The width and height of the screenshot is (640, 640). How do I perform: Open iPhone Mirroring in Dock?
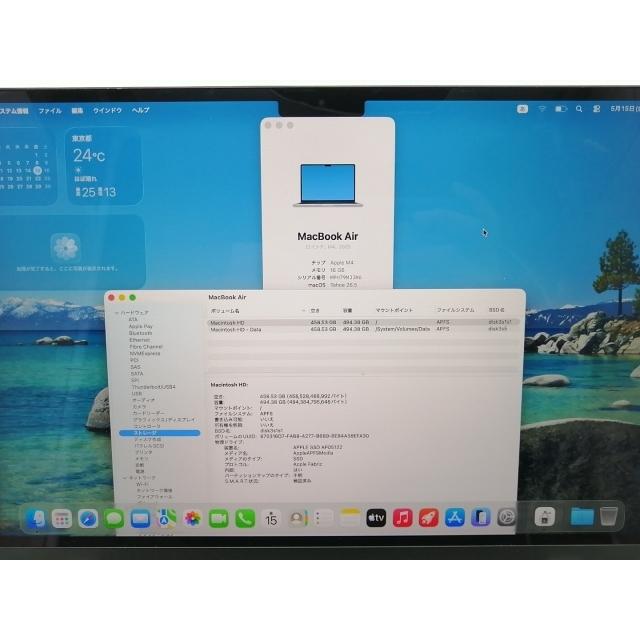[481, 518]
